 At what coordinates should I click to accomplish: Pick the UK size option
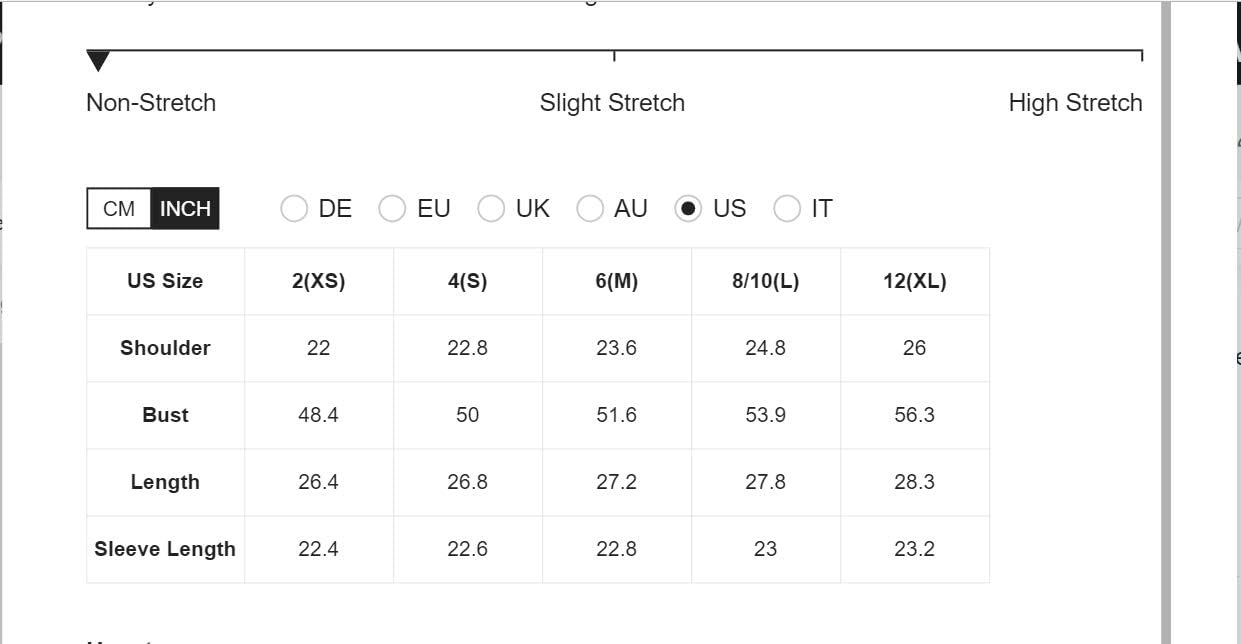tap(491, 208)
